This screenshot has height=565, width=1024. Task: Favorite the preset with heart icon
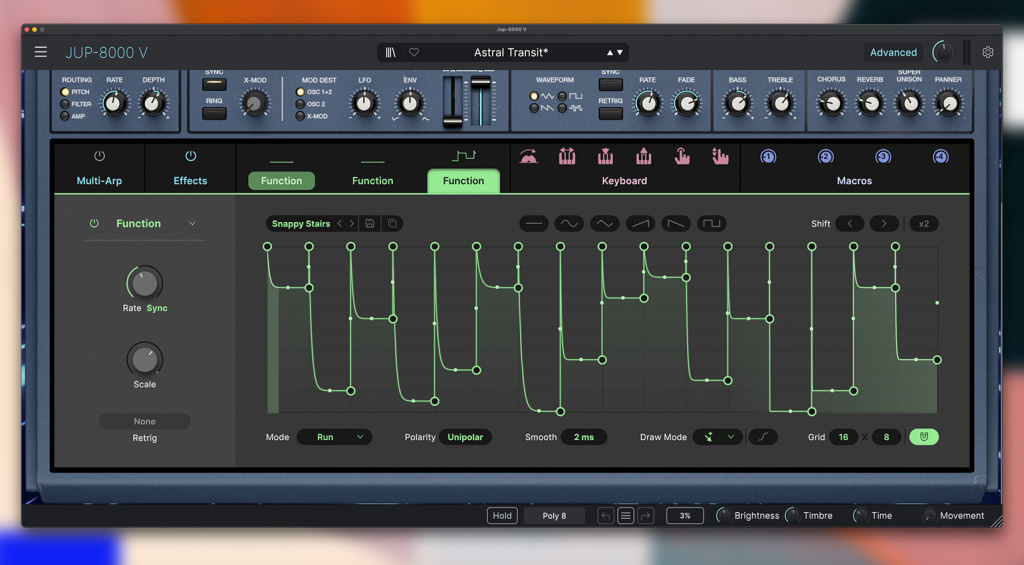click(x=414, y=52)
